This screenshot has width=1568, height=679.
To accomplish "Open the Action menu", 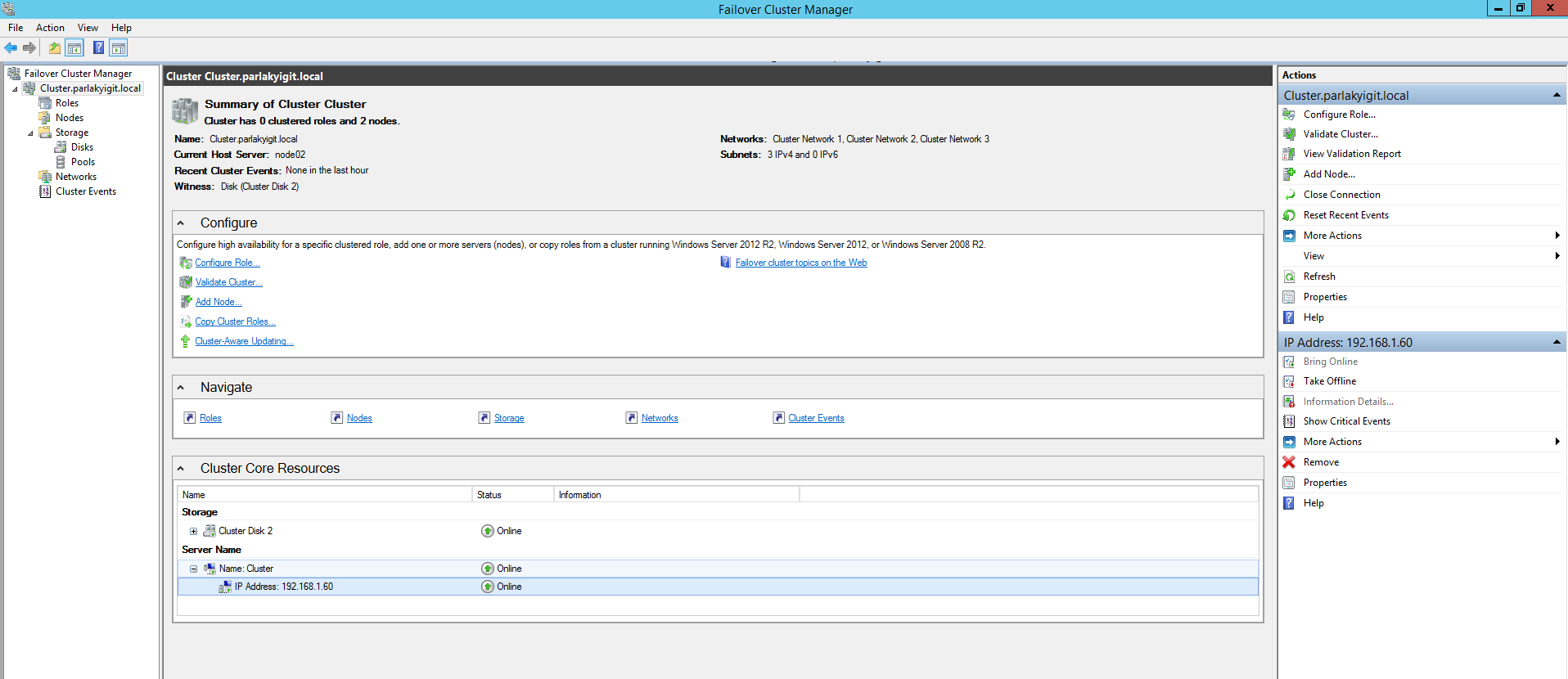I will pyautogui.click(x=50, y=28).
